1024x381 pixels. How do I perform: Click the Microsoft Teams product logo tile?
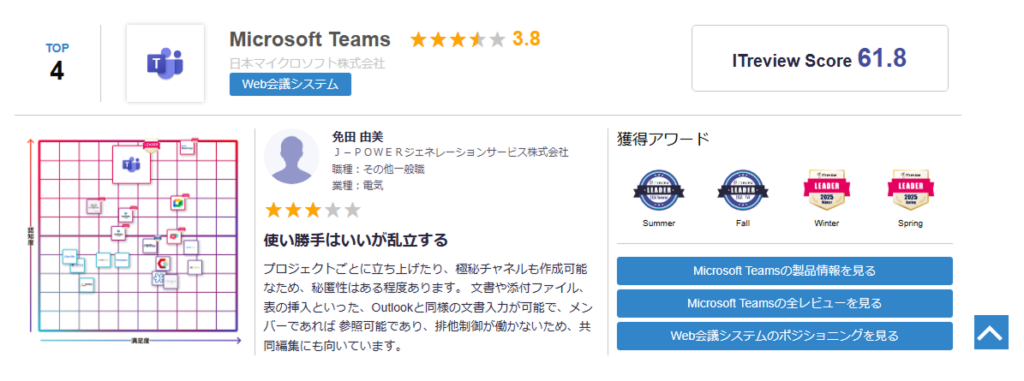click(x=165, y=63)
